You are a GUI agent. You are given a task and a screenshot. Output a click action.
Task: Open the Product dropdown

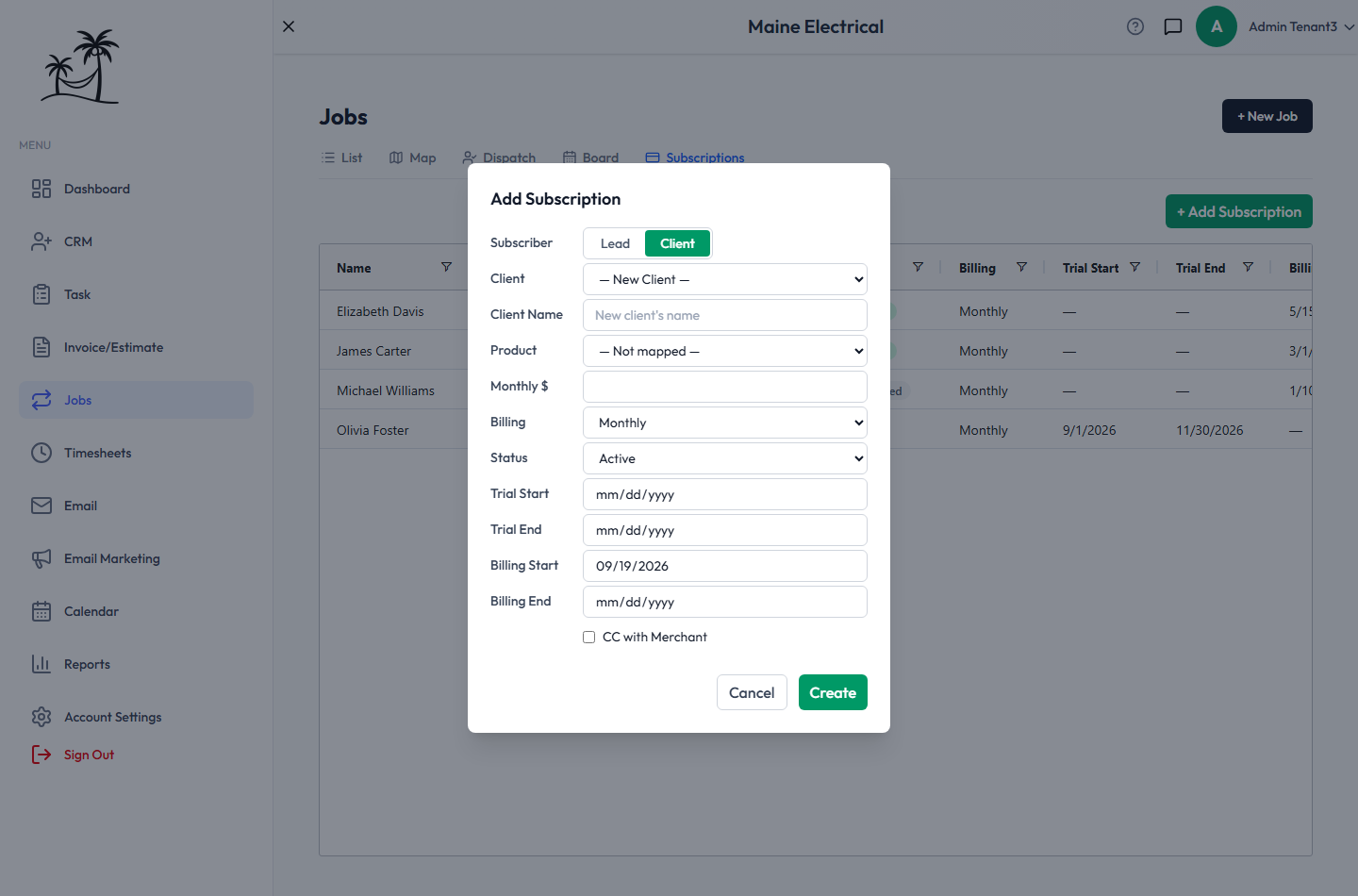tap(725, 351)
